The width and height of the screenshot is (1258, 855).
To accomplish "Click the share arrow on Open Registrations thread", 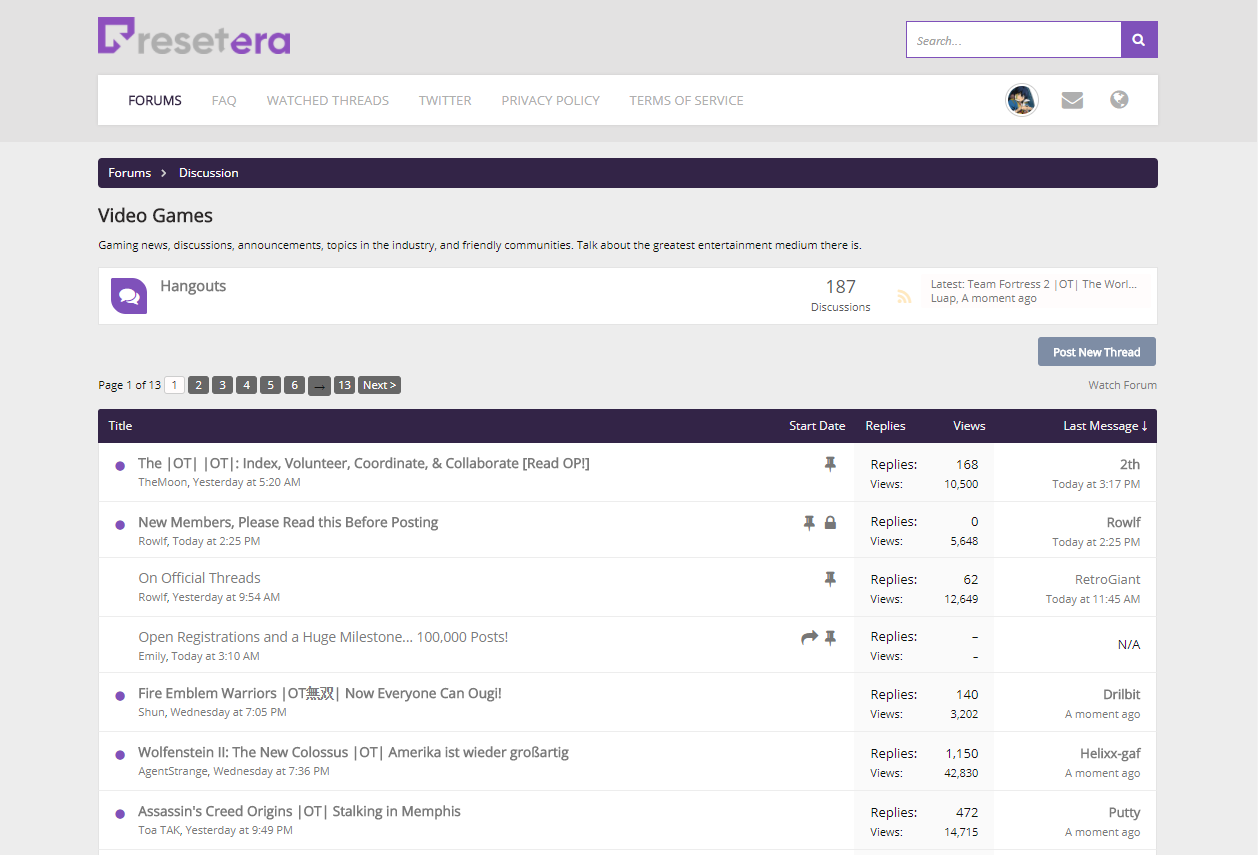I will [809, 637].
